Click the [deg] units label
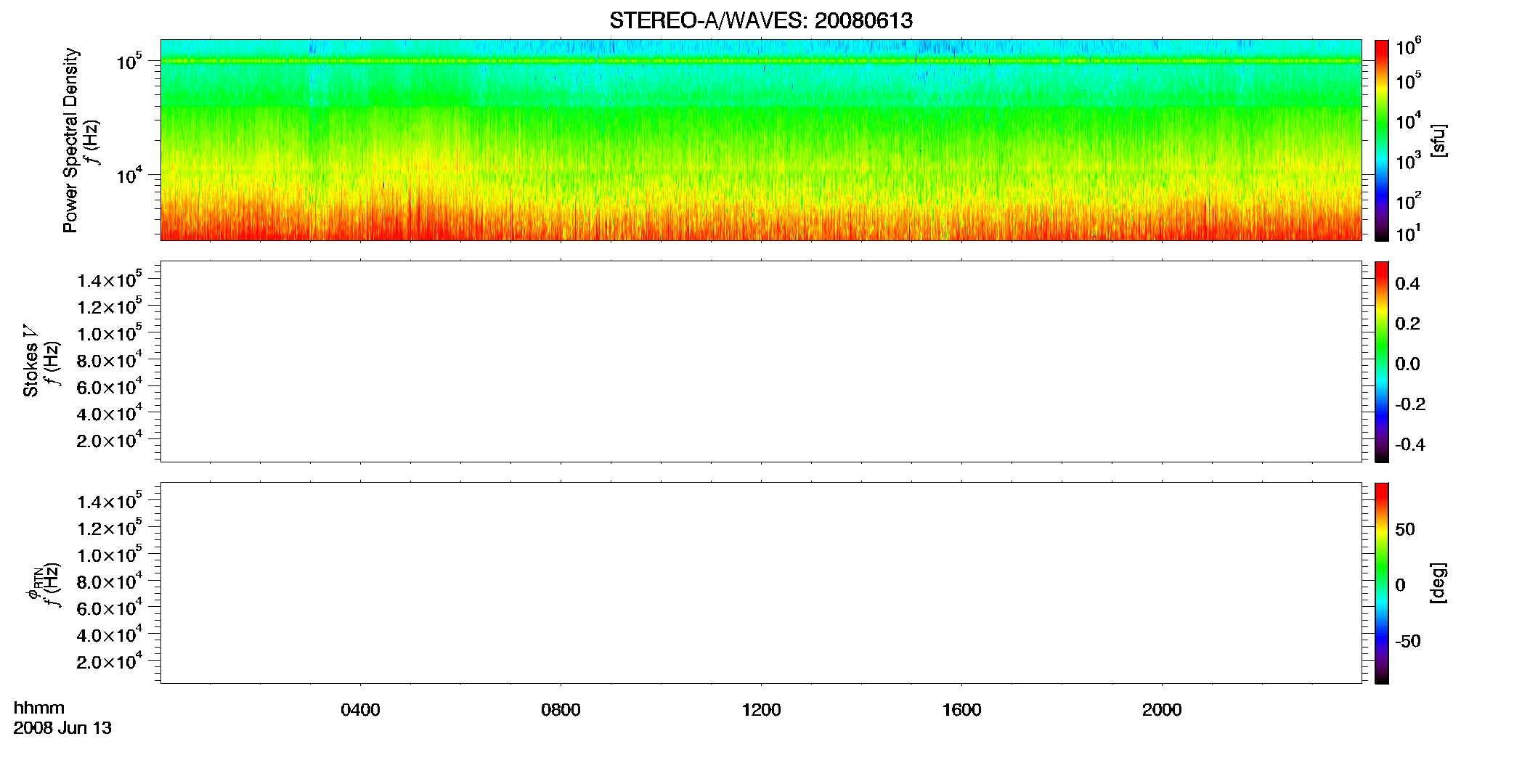 coord(1438,583)
